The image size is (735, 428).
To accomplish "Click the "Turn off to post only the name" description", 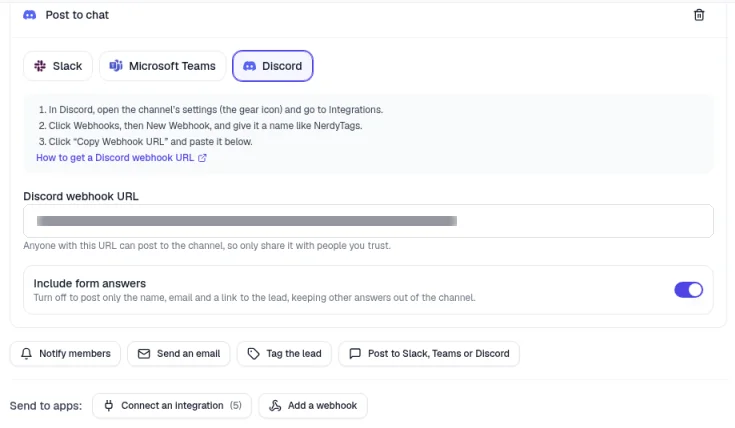I will (255, 298).
